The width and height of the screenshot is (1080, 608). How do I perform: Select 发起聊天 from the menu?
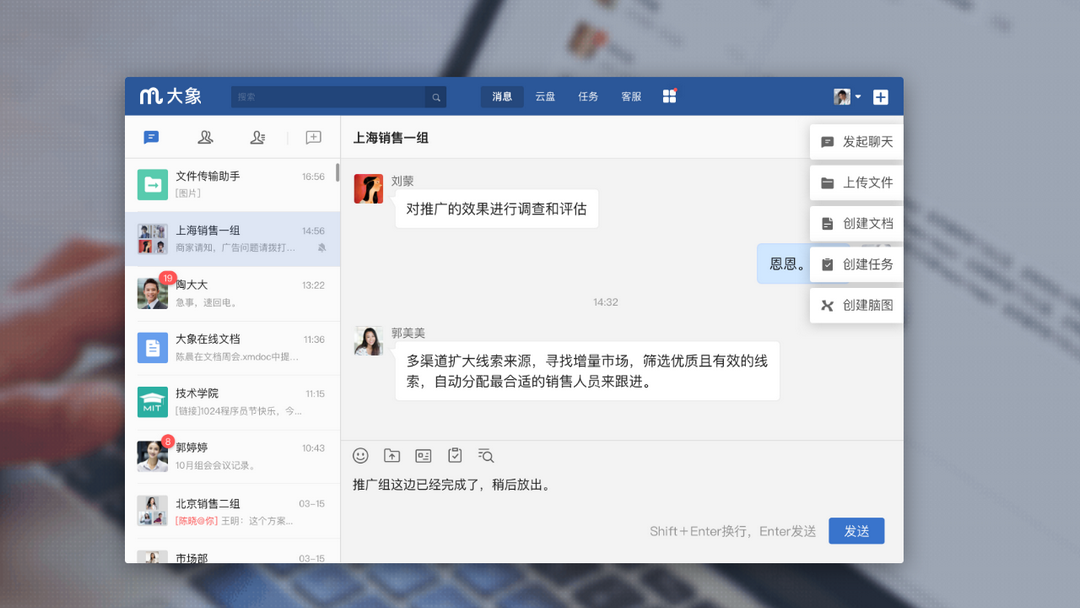click(856, 142)
